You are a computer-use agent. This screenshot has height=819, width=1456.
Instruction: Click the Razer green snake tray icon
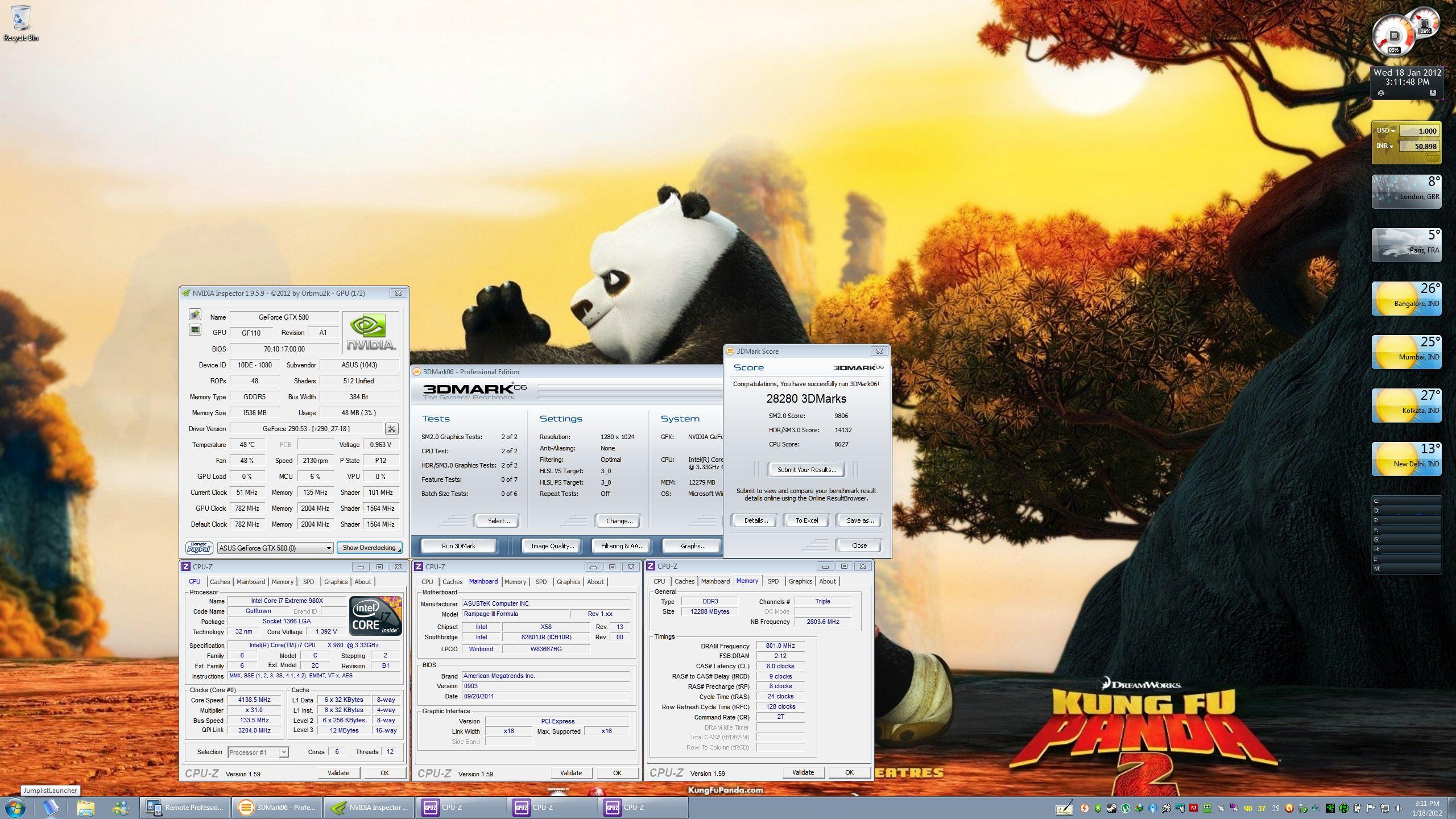[x=1330, y=808]
